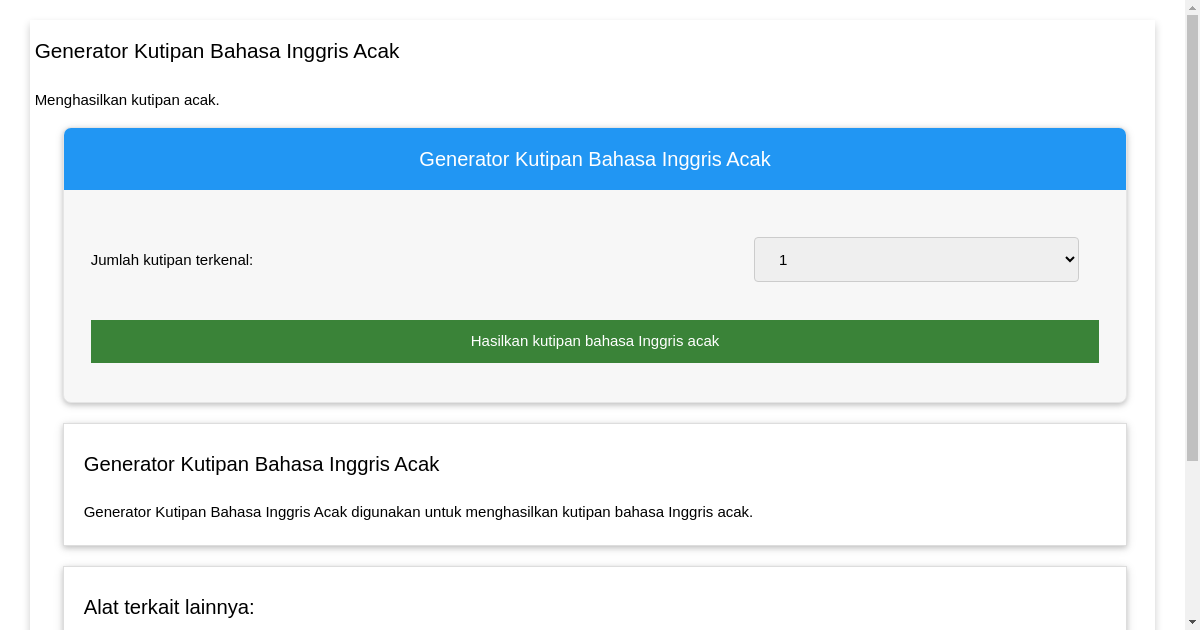Click the 'Alat terkait lainnya:' heading
This screenshot has height=630, width=1200.
point(170,606)
